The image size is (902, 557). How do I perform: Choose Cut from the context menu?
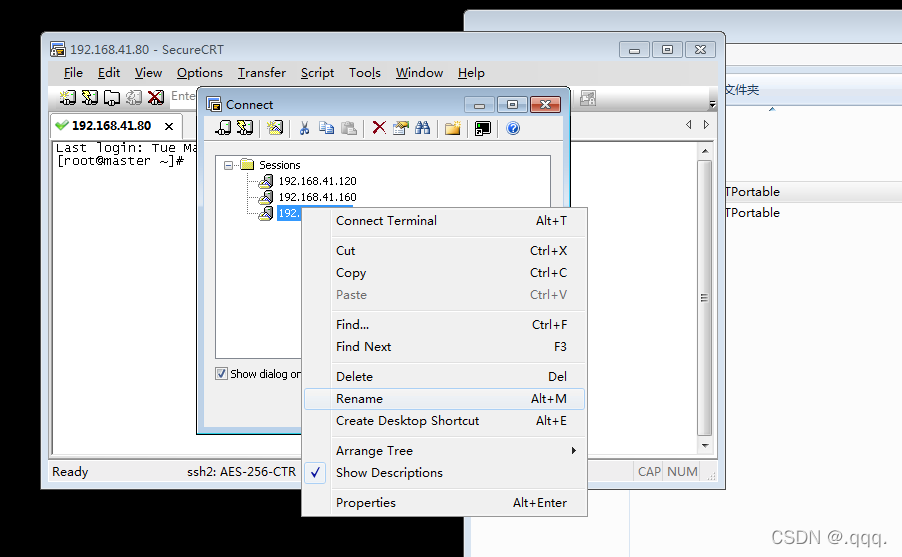[x=444, y=251]
